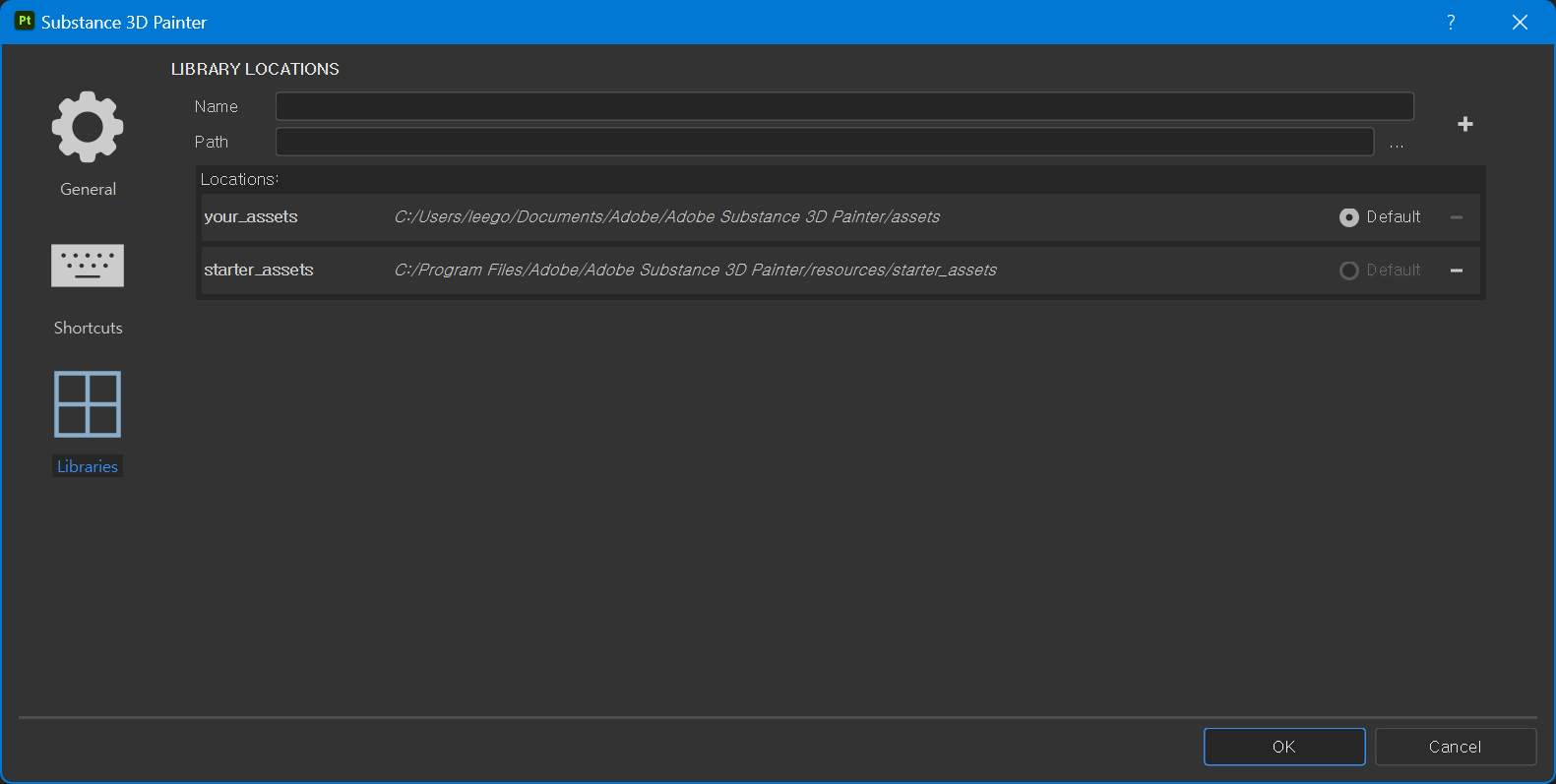Open the Shortcuts keyboard icon

(x=88, y=266)
